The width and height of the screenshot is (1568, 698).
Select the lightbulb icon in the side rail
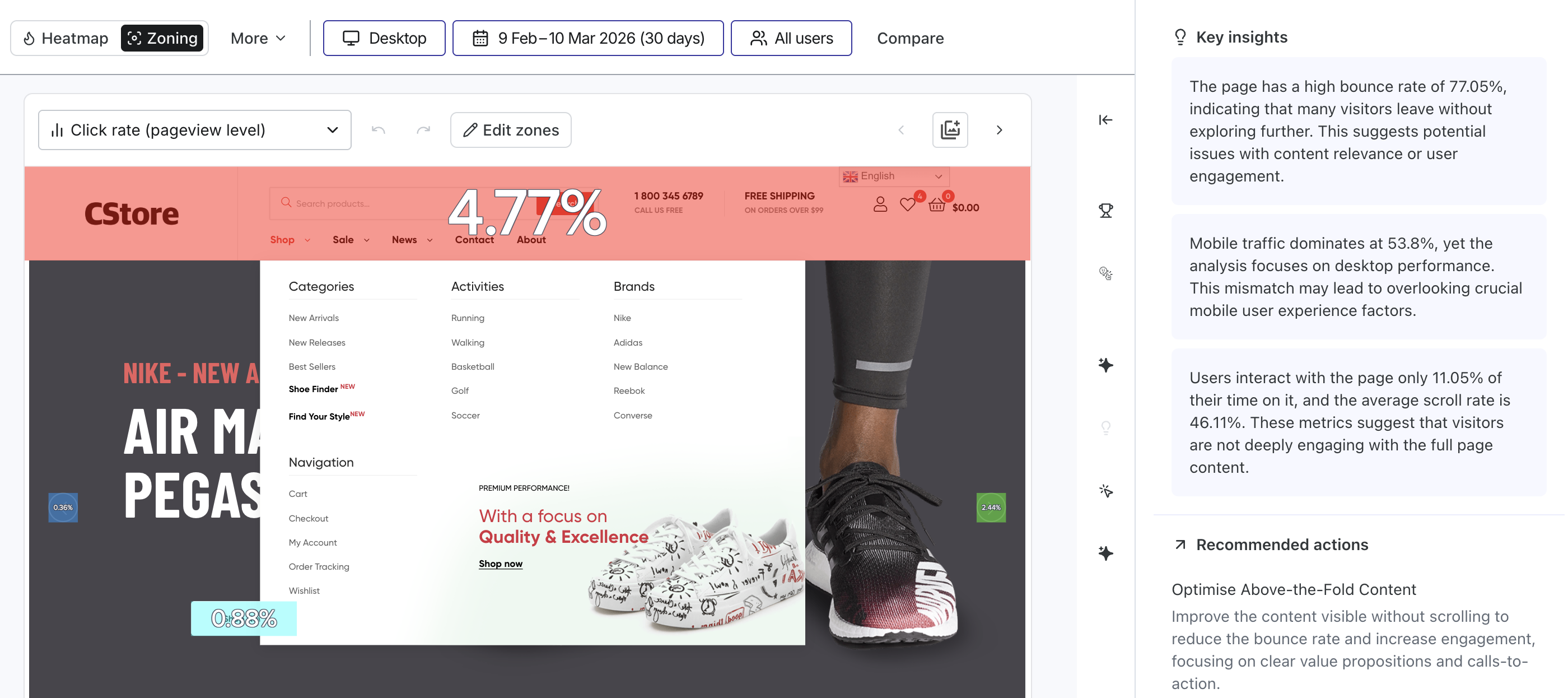coord(1105,427)
